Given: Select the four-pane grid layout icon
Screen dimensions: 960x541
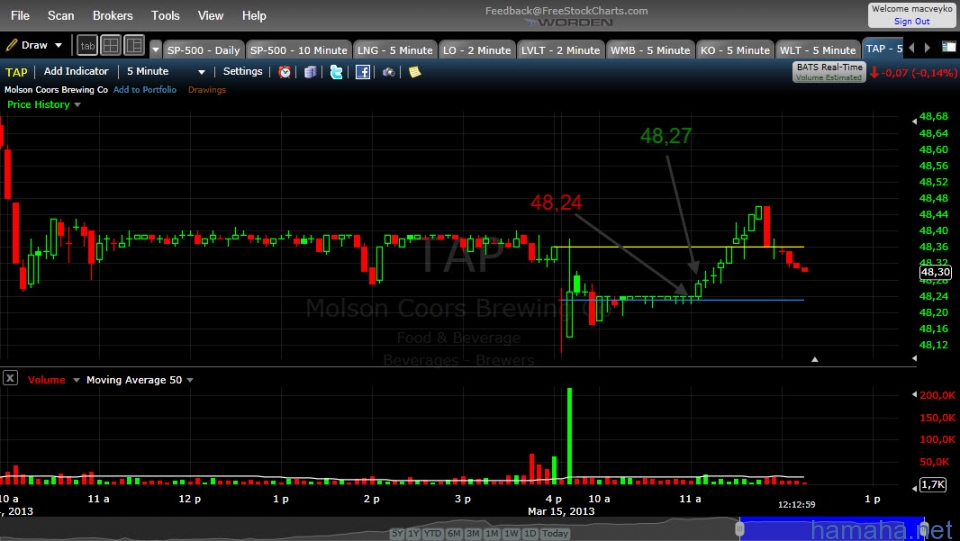Looking at the screenshot, I should (111, 45).
